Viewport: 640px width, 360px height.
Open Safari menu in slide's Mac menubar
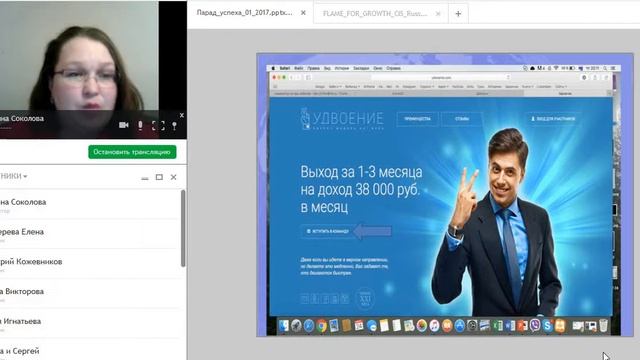(x=284, y=68)
